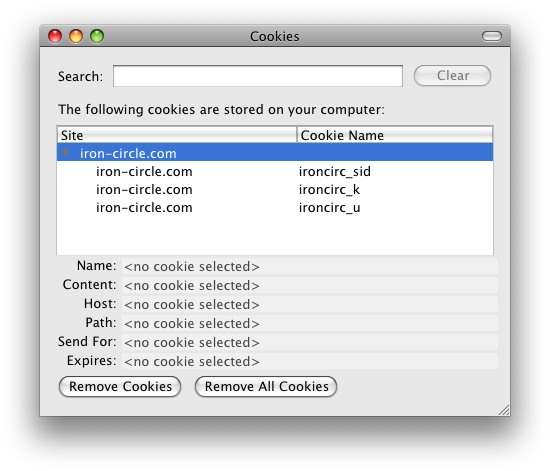The width and height of the screenshot is (550, 471).
Task: Click the Remove Cookies button
Action: tap(120, 386)
